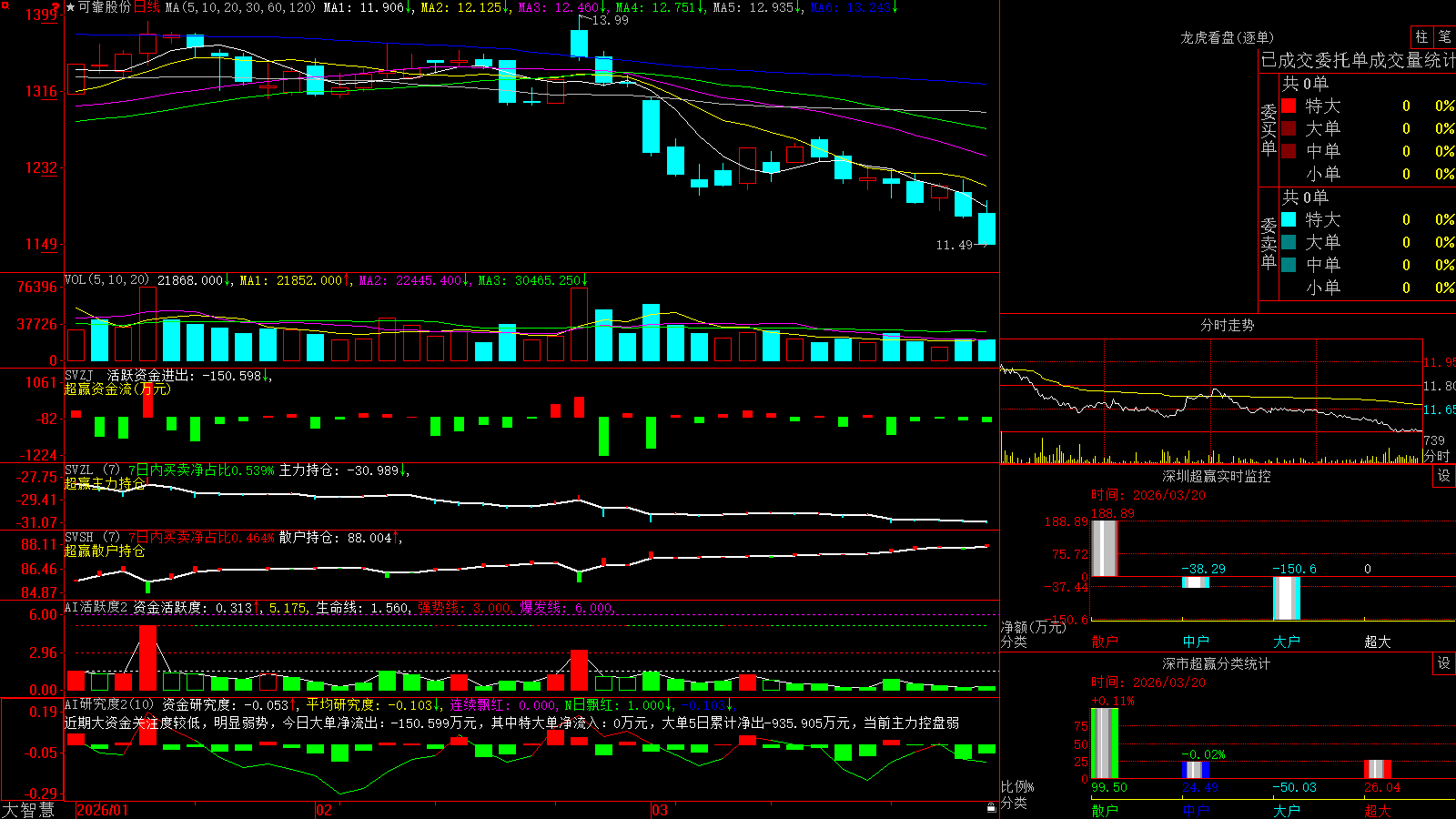Click the SVZL 主力持仓 indicator label
The width and height of the screenshot is (1456, 819).
[235, 470]
